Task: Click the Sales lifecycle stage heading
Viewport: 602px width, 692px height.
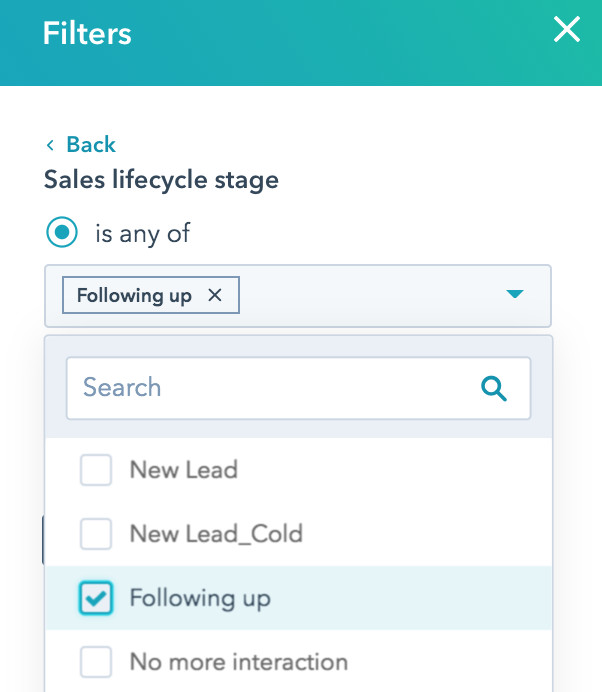Action: [x=161, y=180]
